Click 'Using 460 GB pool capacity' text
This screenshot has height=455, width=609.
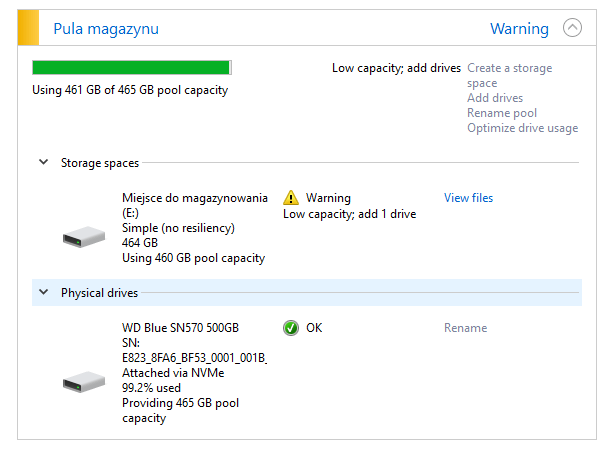[x=193, y=258]
